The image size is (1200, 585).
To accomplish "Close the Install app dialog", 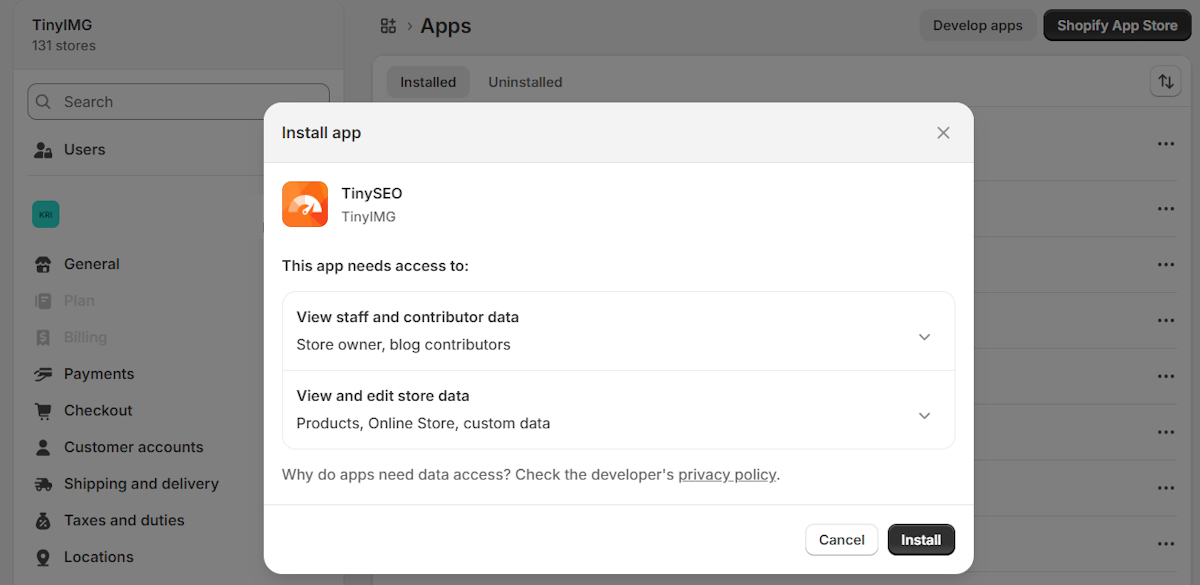I will pyautogui.click(x=943, y=133).
